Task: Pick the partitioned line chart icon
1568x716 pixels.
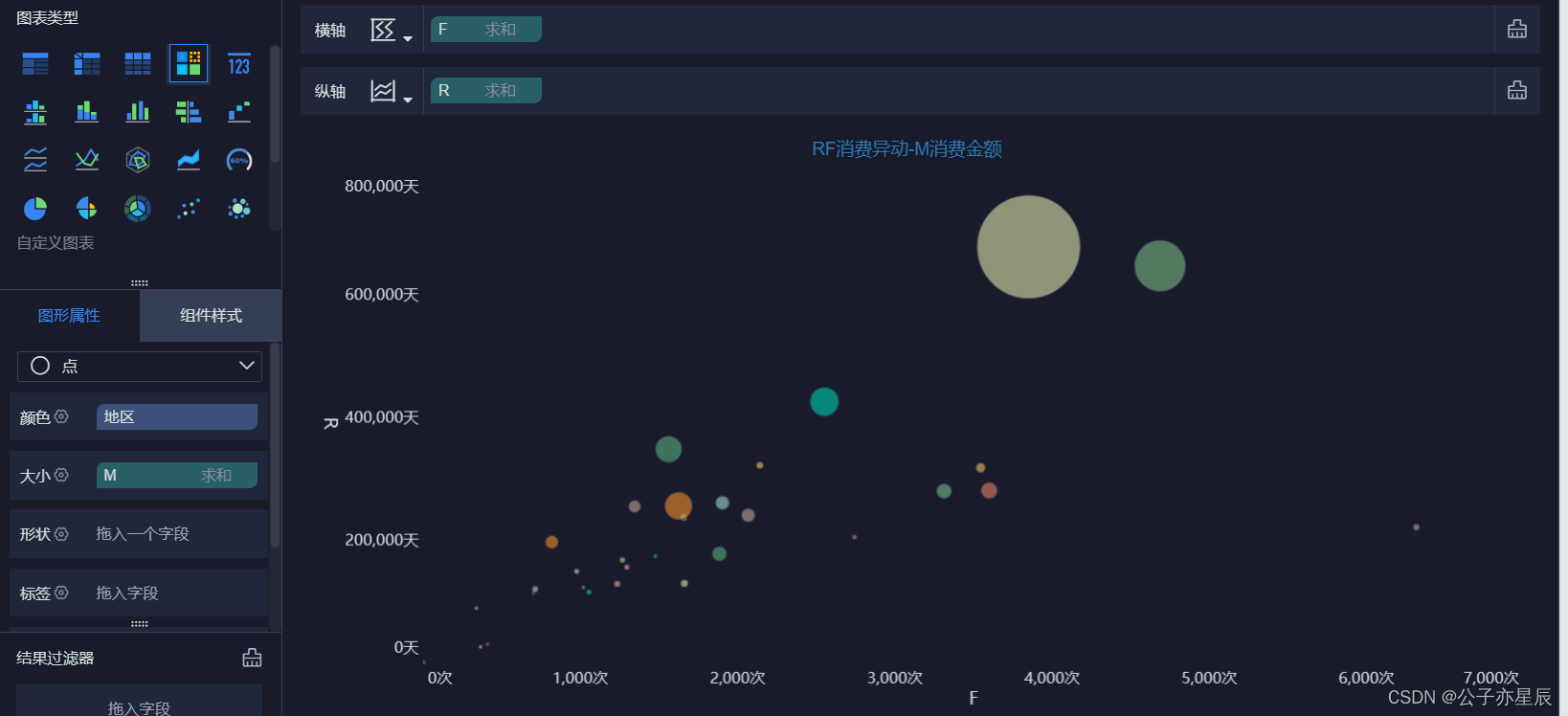Action: click(x=35, y=160)
